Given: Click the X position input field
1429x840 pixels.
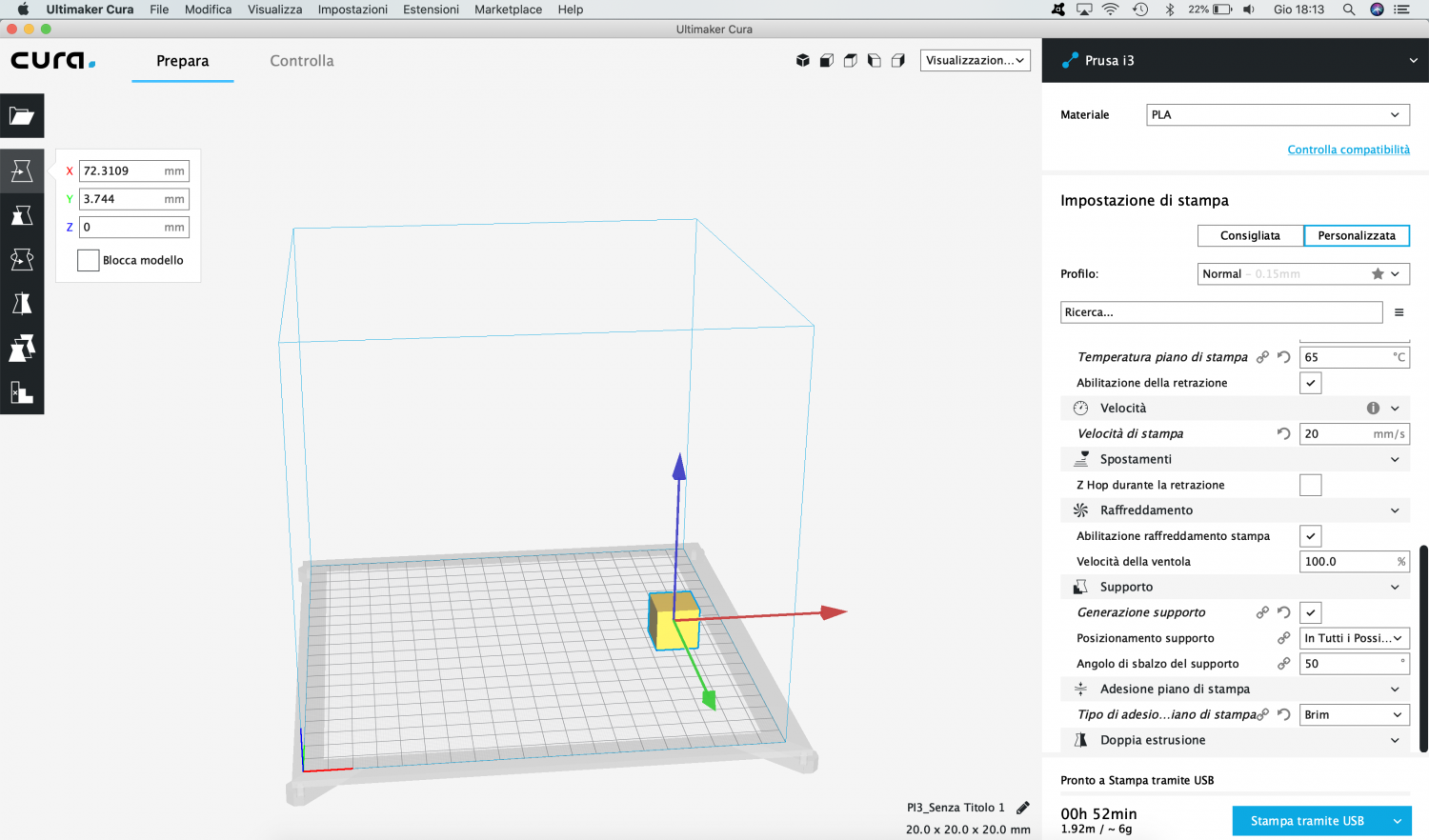Looking at the screenshot, I should (x=134, y=171).
